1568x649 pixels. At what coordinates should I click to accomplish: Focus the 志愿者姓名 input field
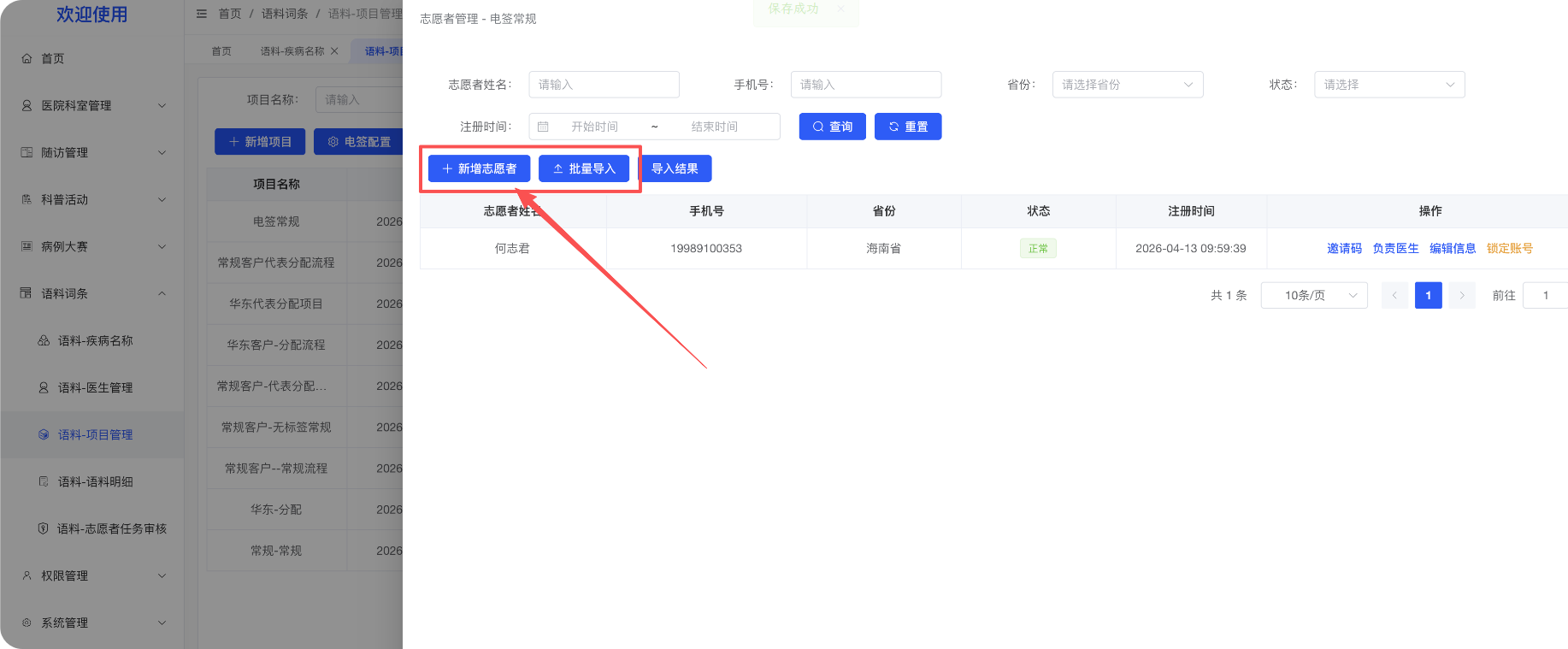point(604,85)
